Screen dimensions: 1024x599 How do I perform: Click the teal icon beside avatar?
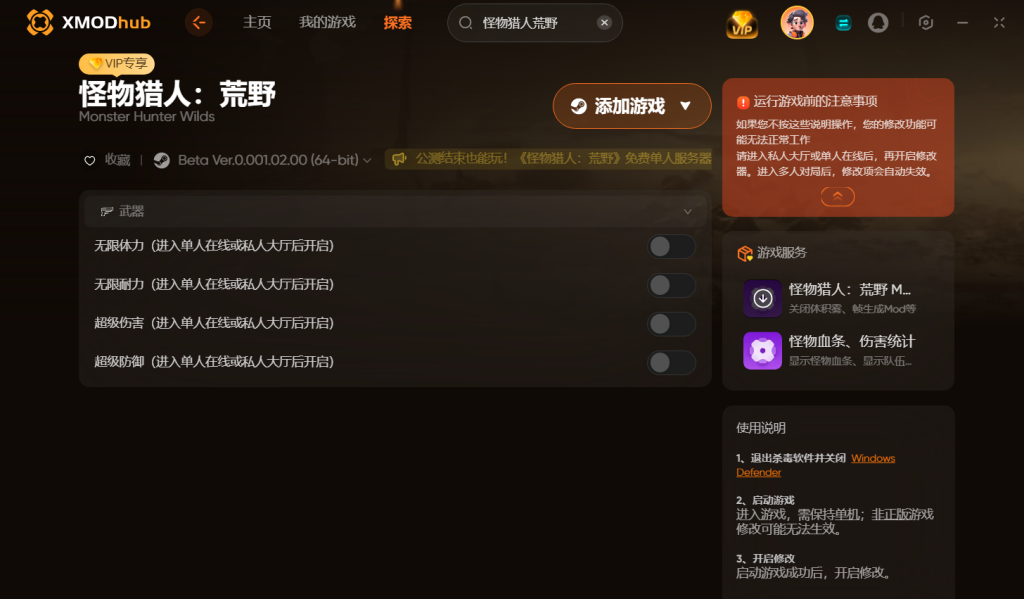[843, 24]
